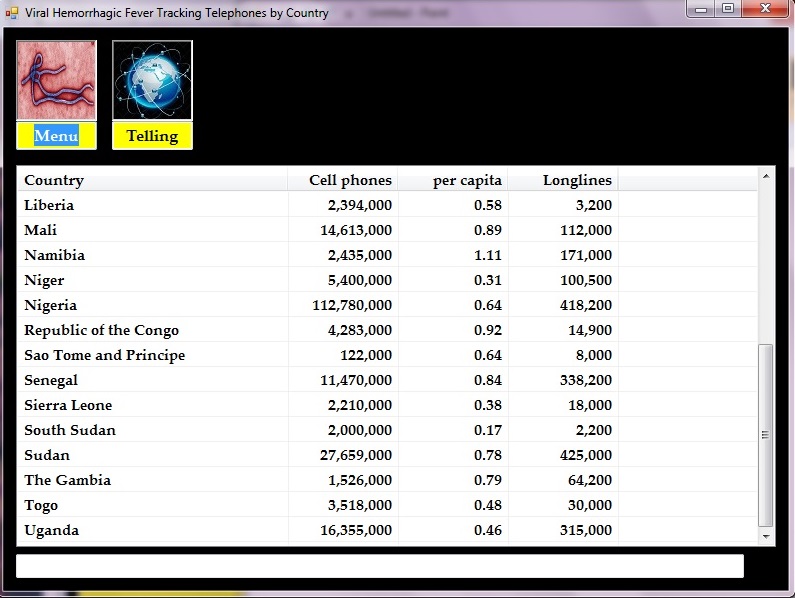Screen dimensions: 795x598
Task: Select the South Sudan row
Action: pos(387,430)
